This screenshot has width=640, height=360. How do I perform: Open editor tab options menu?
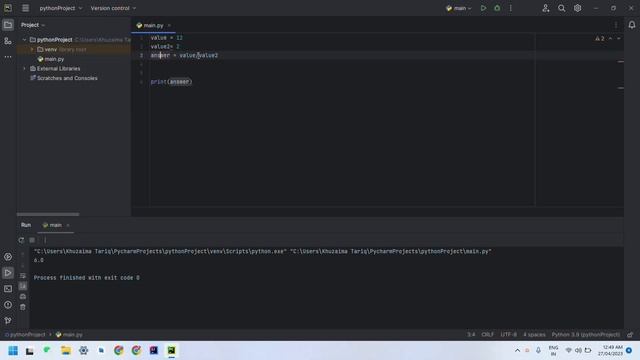coord(616,25)
